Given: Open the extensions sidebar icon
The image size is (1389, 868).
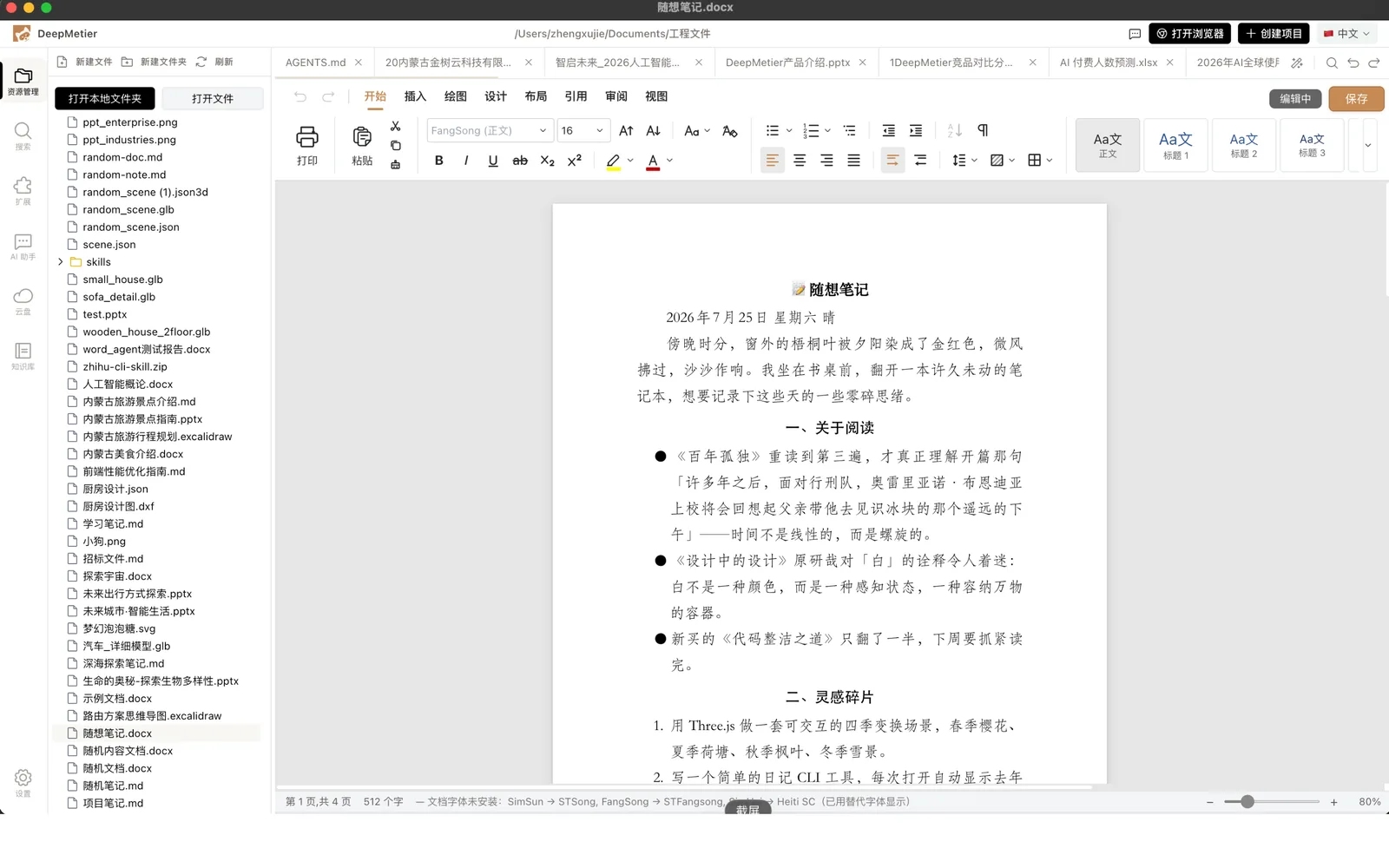Looking at the screenshot, I should 23,191.
